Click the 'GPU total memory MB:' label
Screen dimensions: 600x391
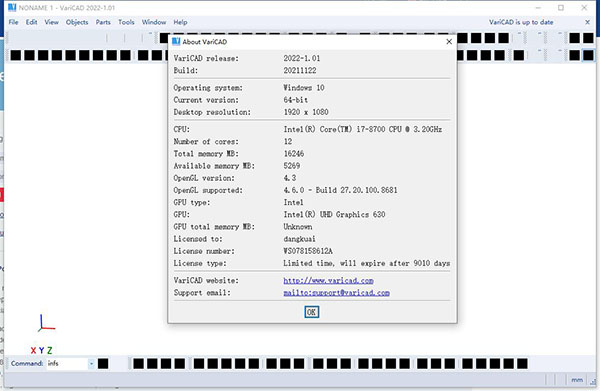pos(214,227)
